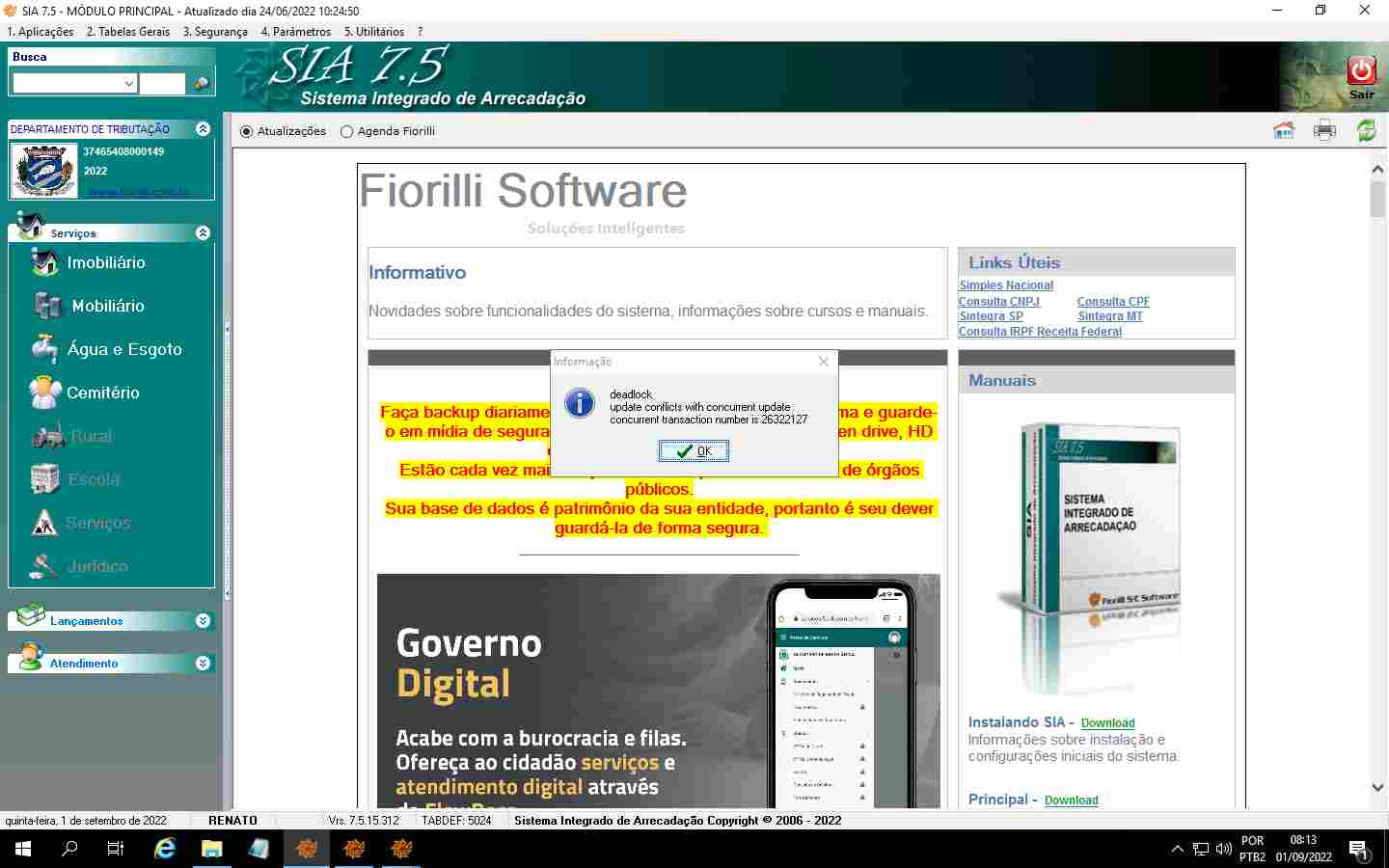Expand the Lançamentos panel
Screen dimensions: 1389x868
pyautogui.click(x=203, y=621)
